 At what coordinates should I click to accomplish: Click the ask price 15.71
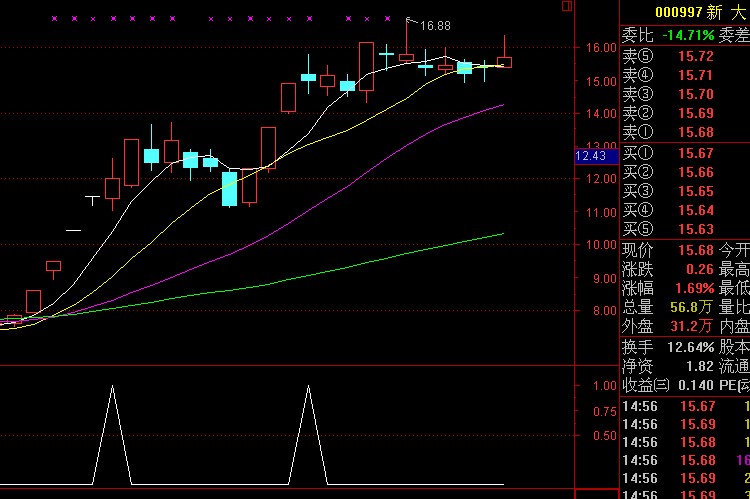(696, 76)
